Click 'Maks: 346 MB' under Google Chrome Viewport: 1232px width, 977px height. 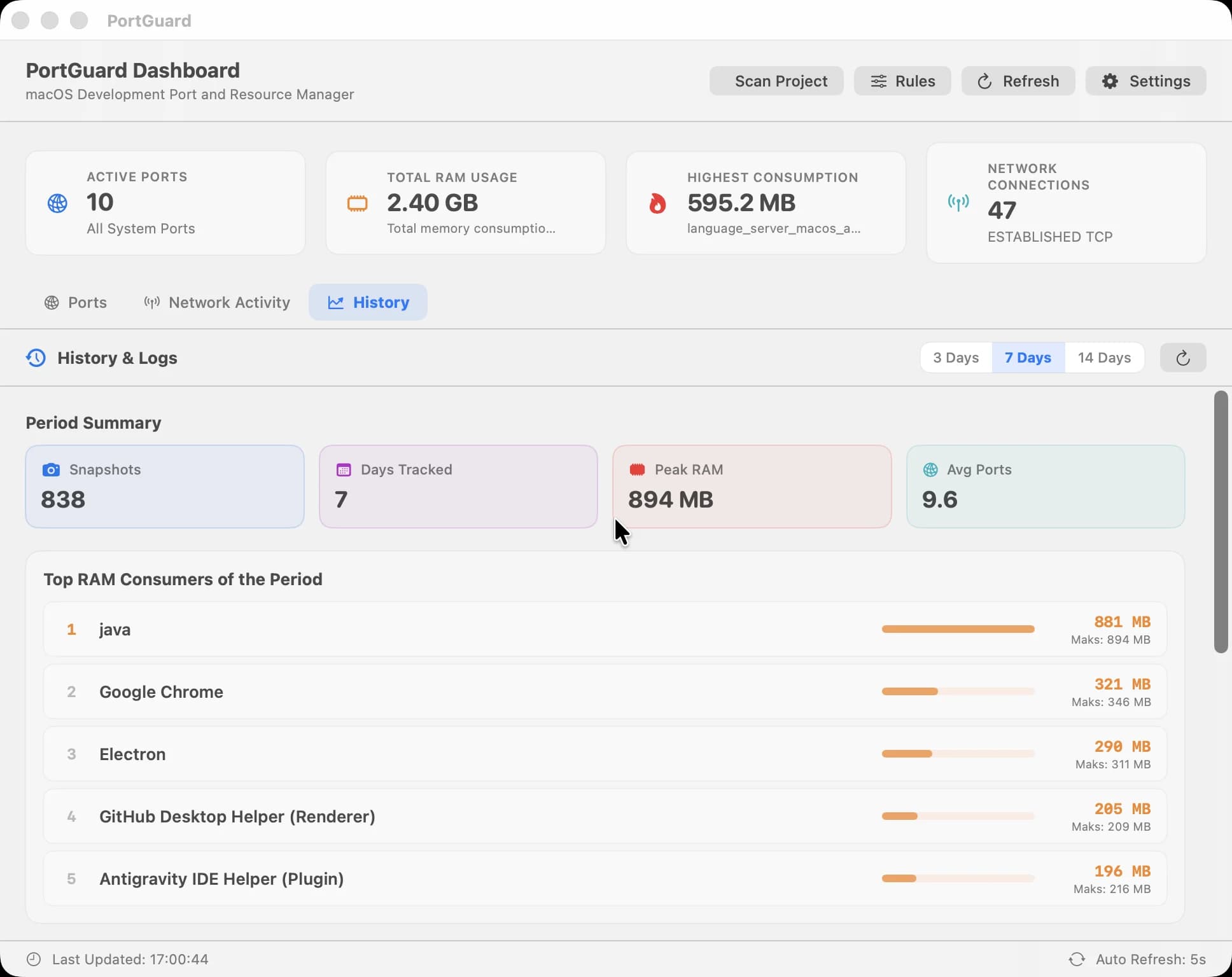1111,702
